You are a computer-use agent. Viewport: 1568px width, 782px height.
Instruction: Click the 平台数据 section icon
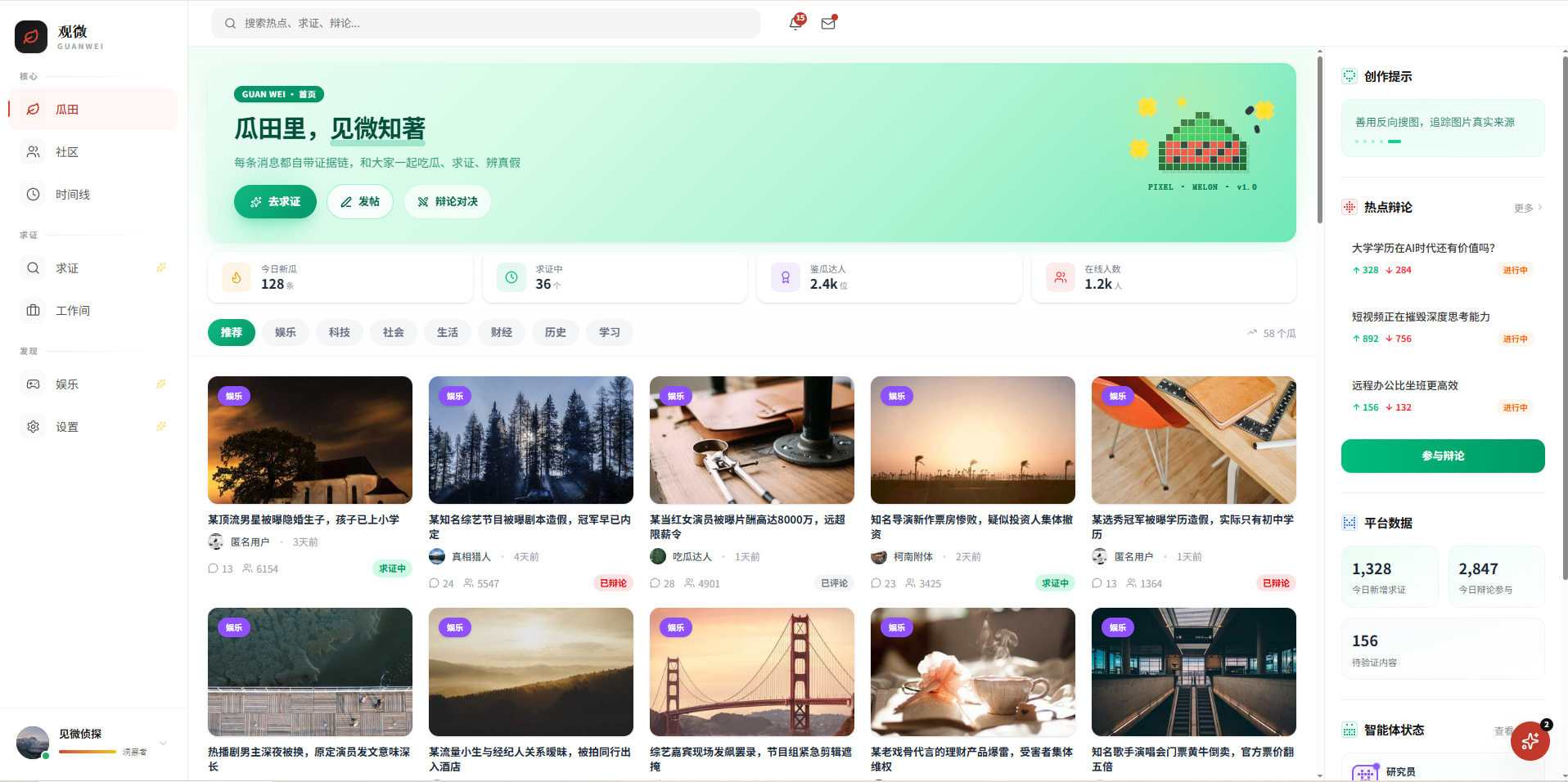point(1349,523)
